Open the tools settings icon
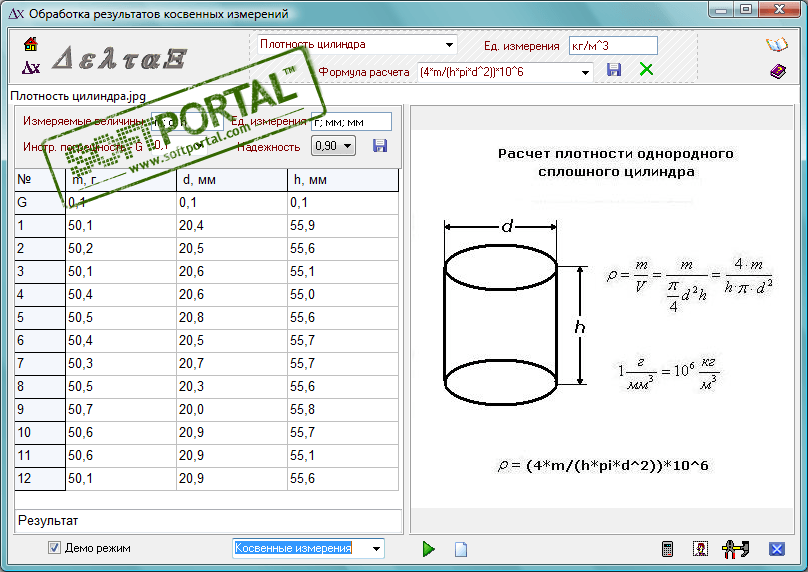 (x=735, y=549)
